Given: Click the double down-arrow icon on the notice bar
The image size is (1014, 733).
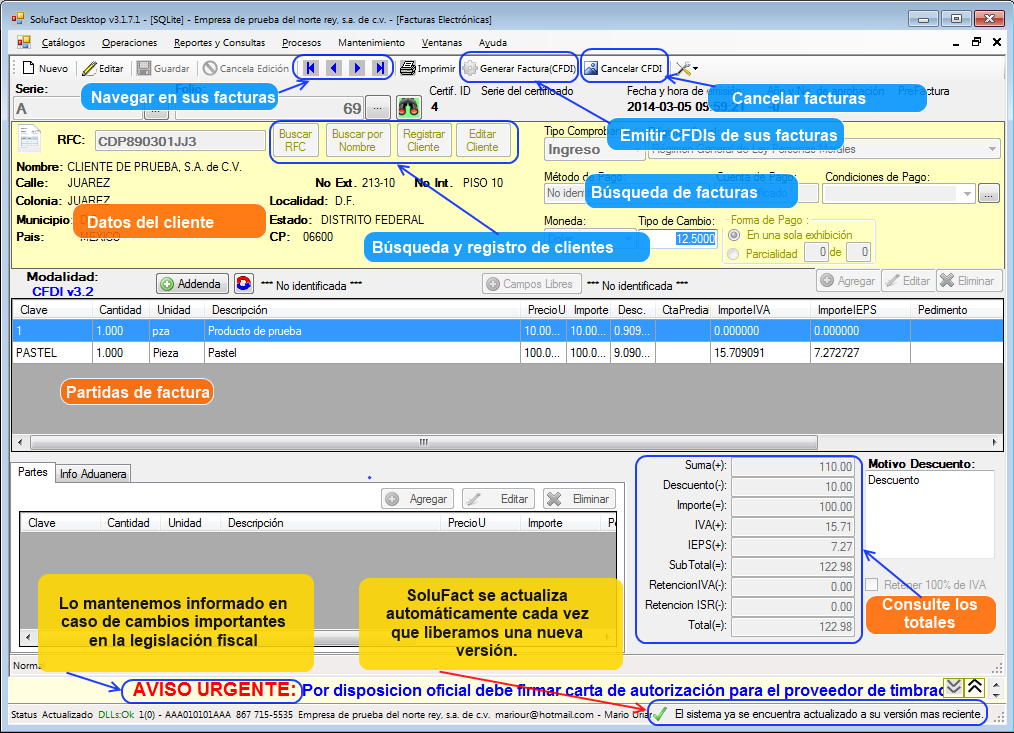Looking at the screenshot, I should (x=954, y=687).
